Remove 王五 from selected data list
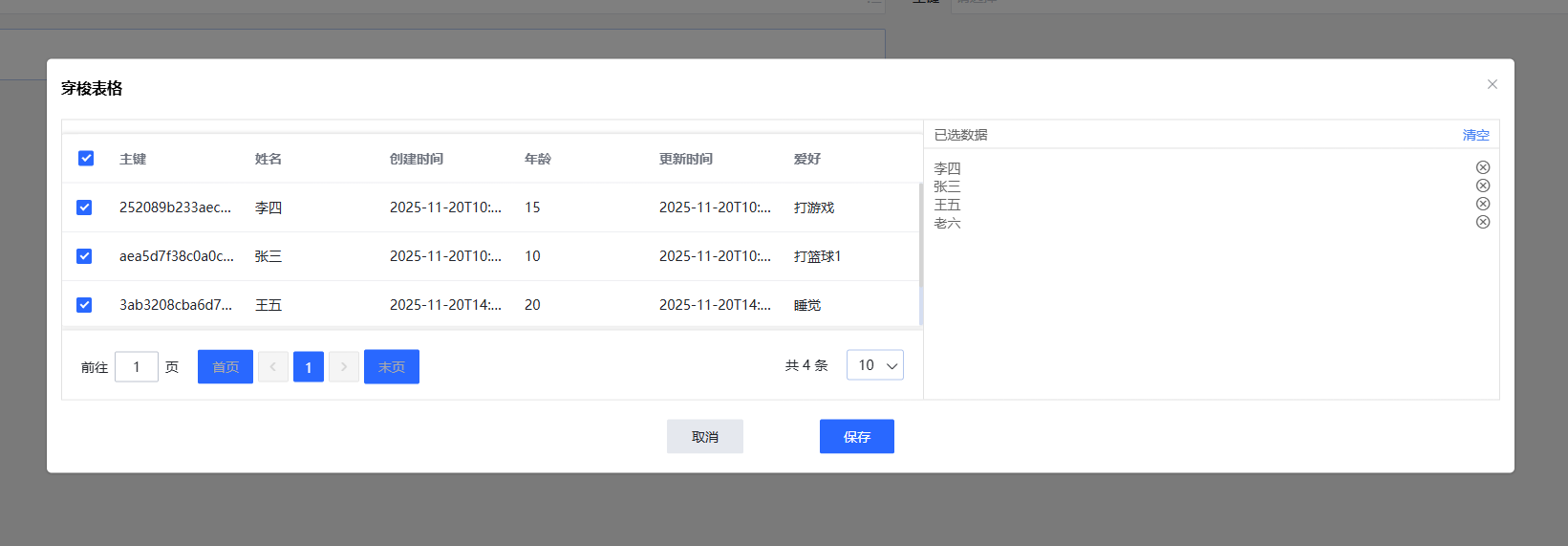 coord(1482,204)
